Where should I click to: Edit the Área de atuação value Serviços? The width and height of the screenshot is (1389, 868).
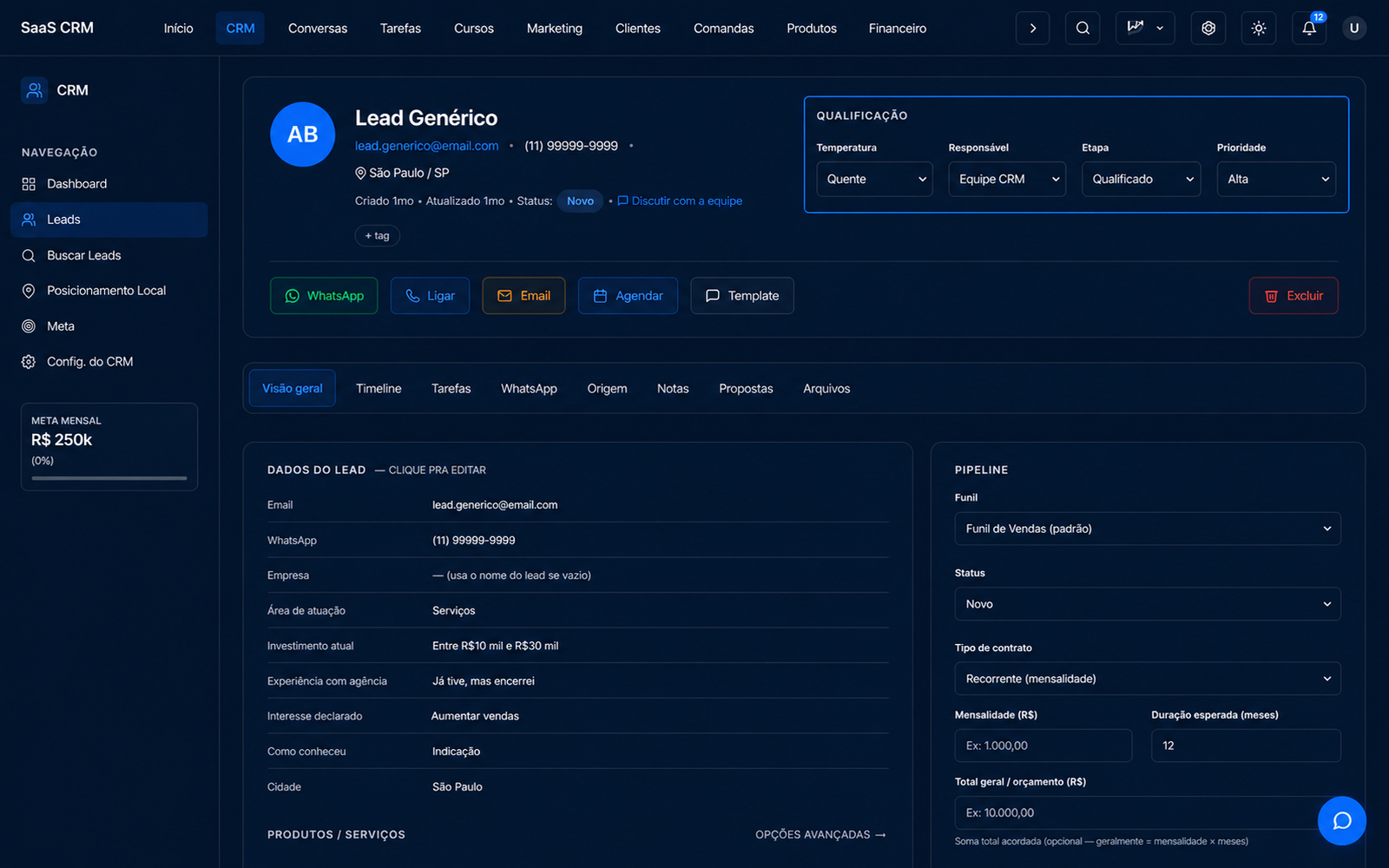(454, 611)
